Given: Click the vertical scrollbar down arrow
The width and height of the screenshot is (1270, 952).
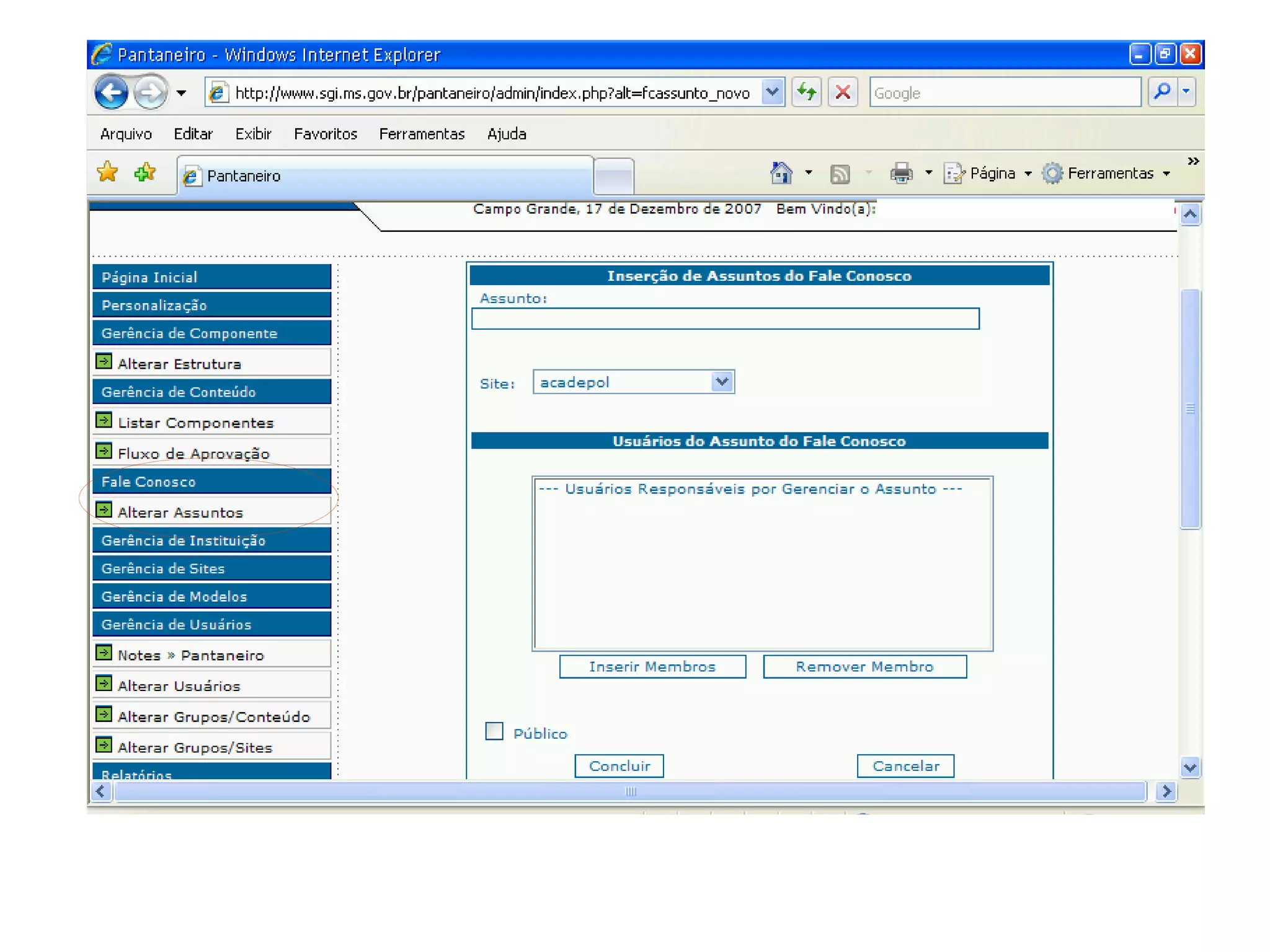Looking at the screenshot, I should (1189, 768).
